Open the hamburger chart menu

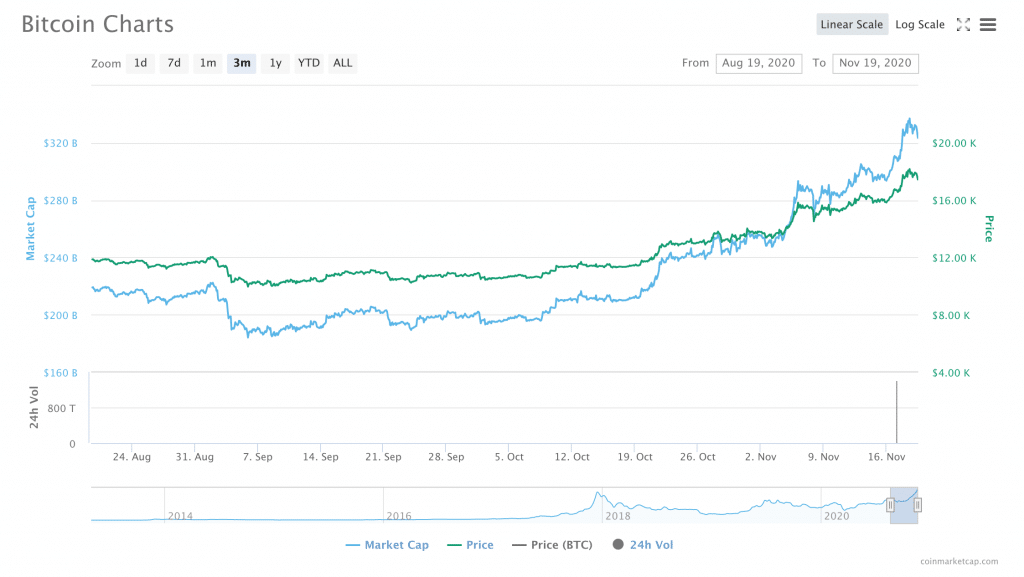pyautogui.click(x=988, y=25)
